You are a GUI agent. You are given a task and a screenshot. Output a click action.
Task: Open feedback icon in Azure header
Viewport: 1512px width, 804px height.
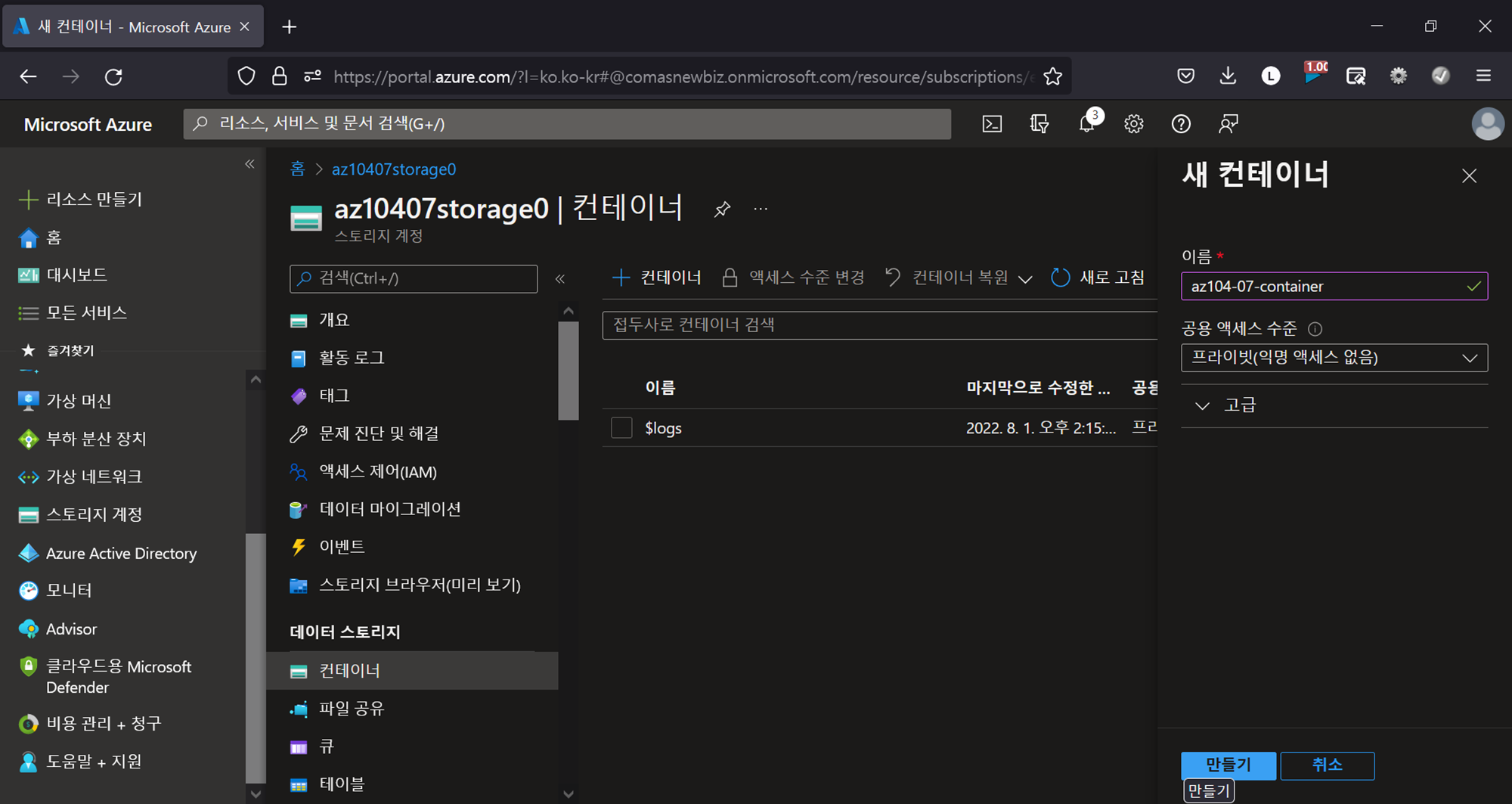tap(1228, 124)
